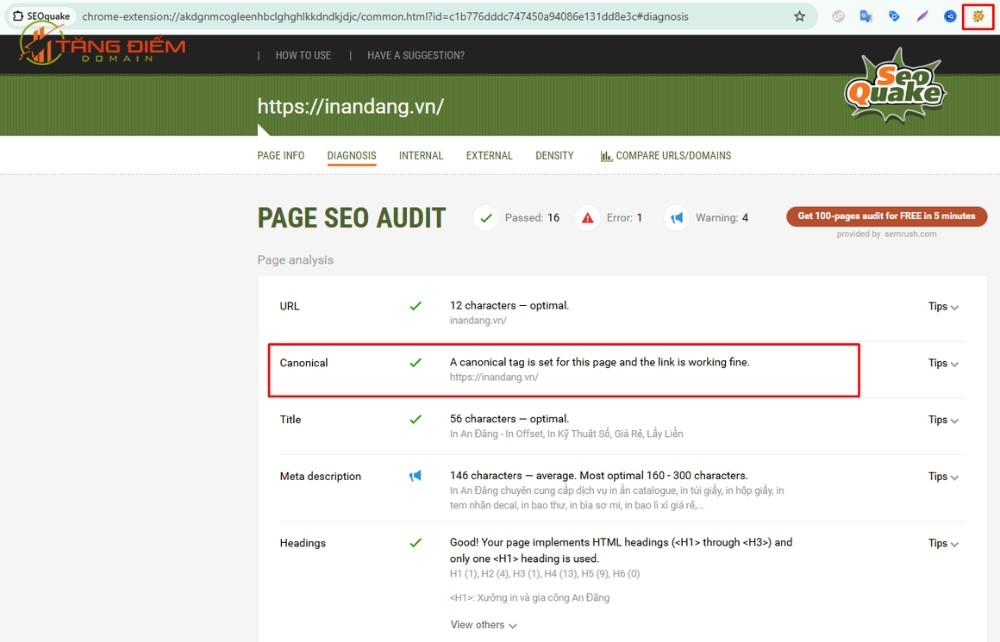The image size is (1000, 642).
Task: Open Have A Suggestion link
Action: (x=416, y=55)
